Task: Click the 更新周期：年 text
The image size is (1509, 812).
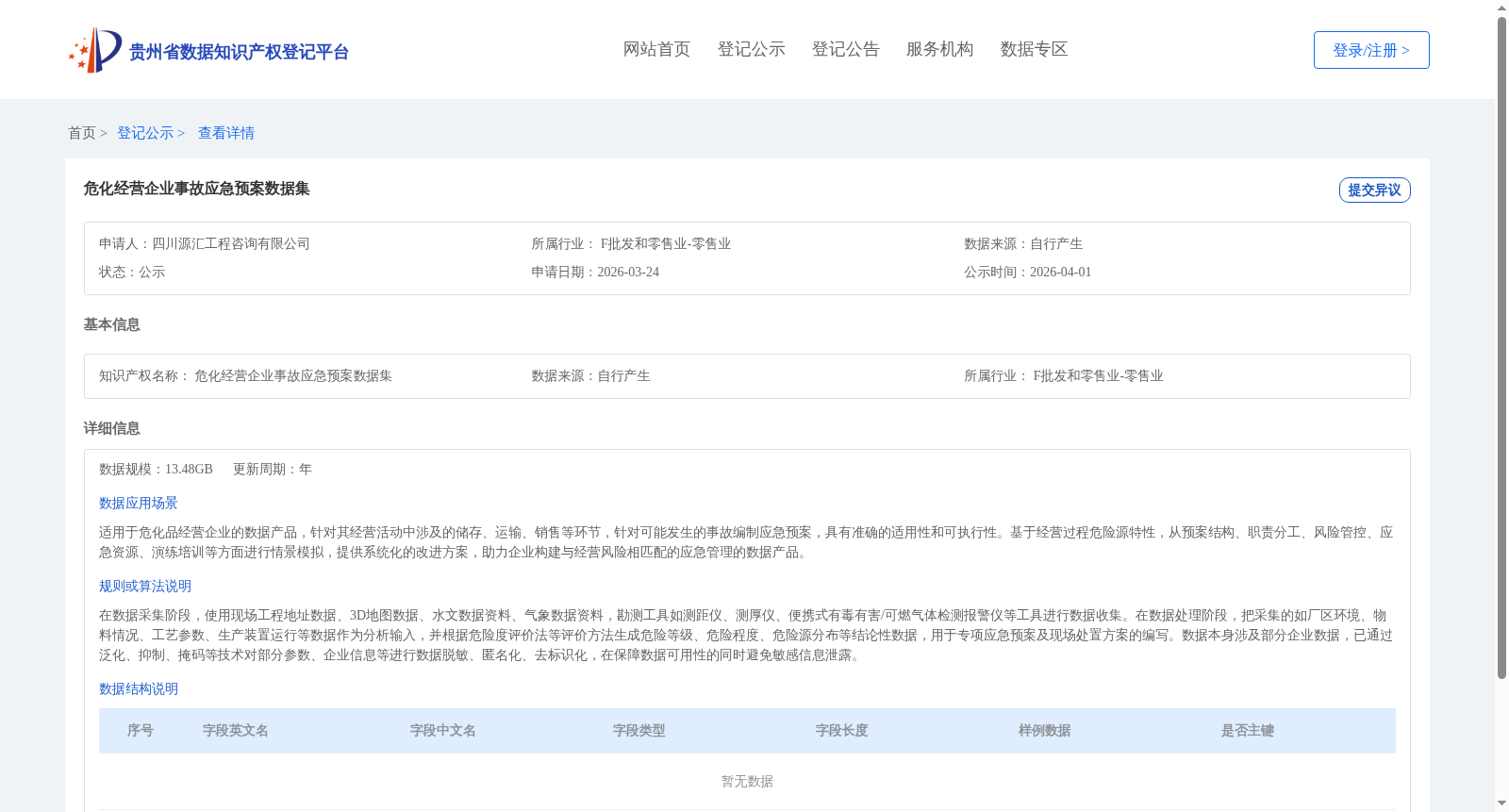Action: (x=273, y=469)
